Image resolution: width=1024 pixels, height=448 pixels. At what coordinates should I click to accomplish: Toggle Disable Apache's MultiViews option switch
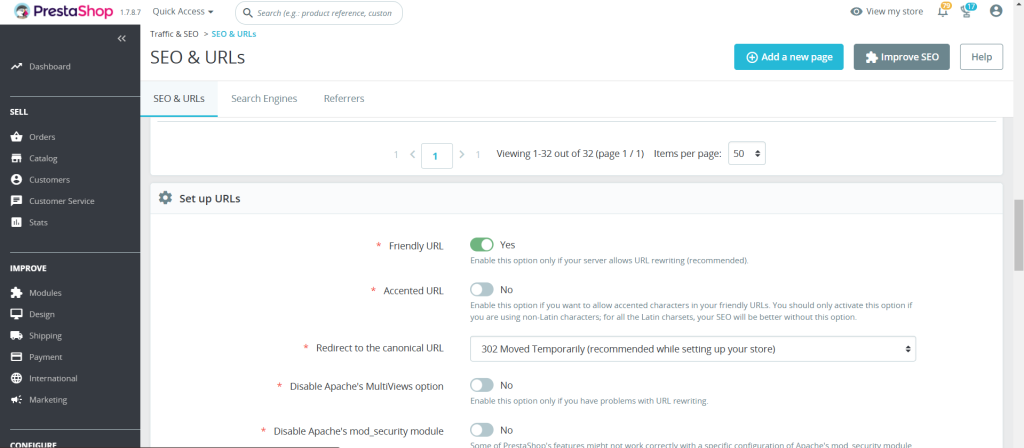[x=482, y=385]
